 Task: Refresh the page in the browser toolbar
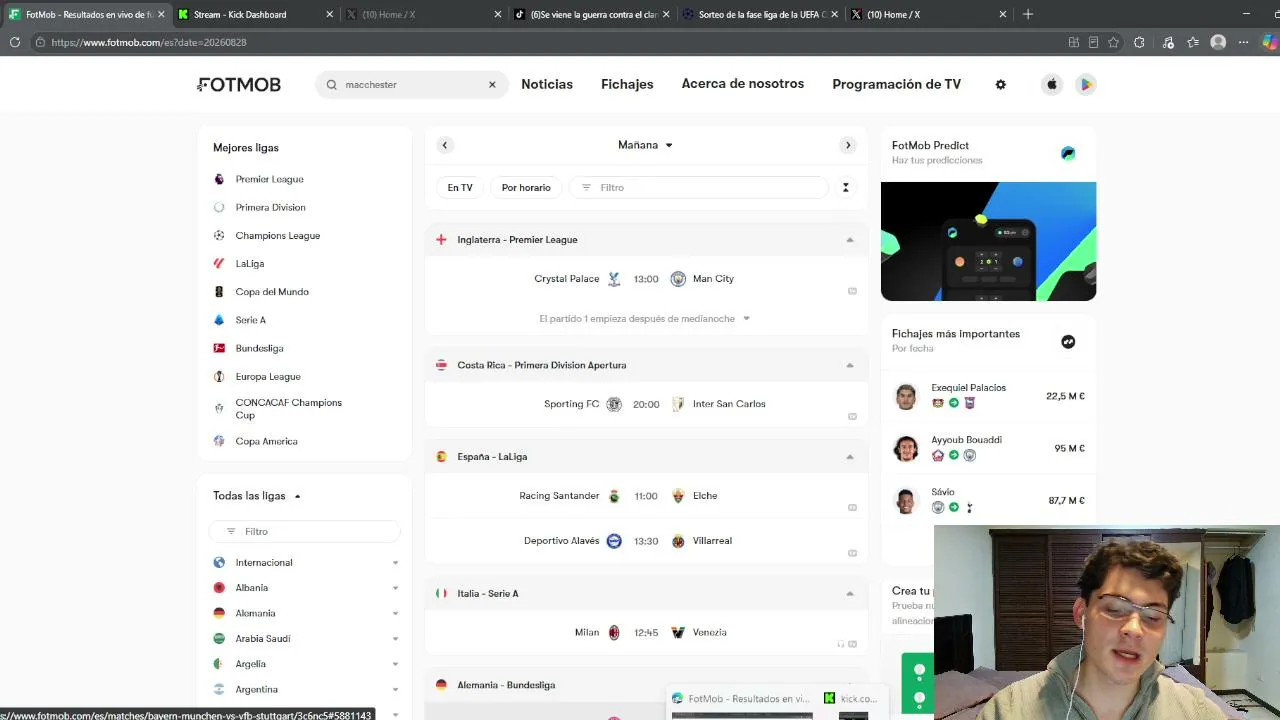point(15,42)
